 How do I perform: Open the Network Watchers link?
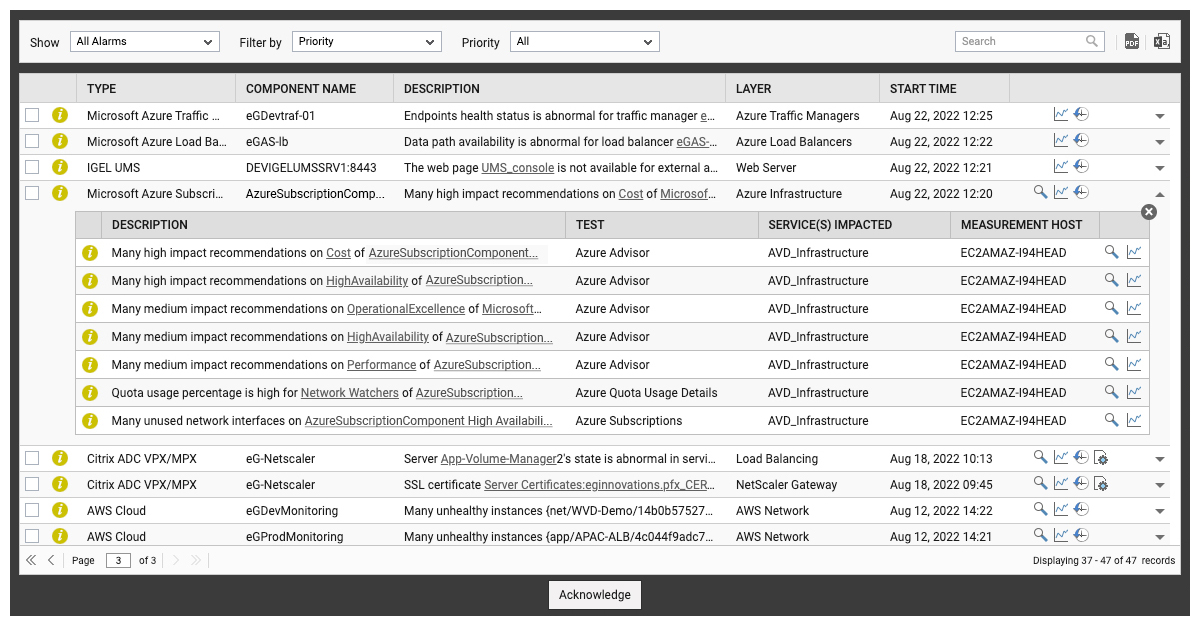click(x=350, y=393)
